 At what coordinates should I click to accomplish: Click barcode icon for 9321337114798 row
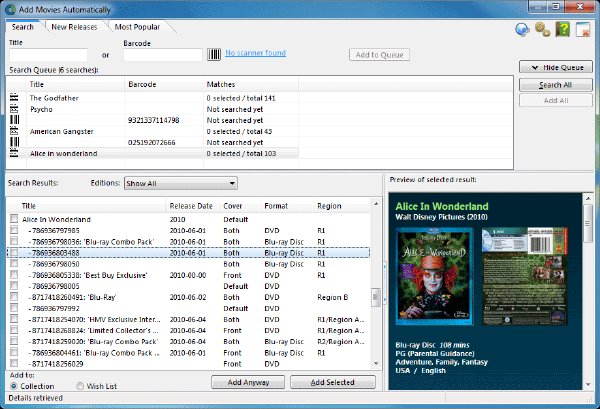point(15,120)
